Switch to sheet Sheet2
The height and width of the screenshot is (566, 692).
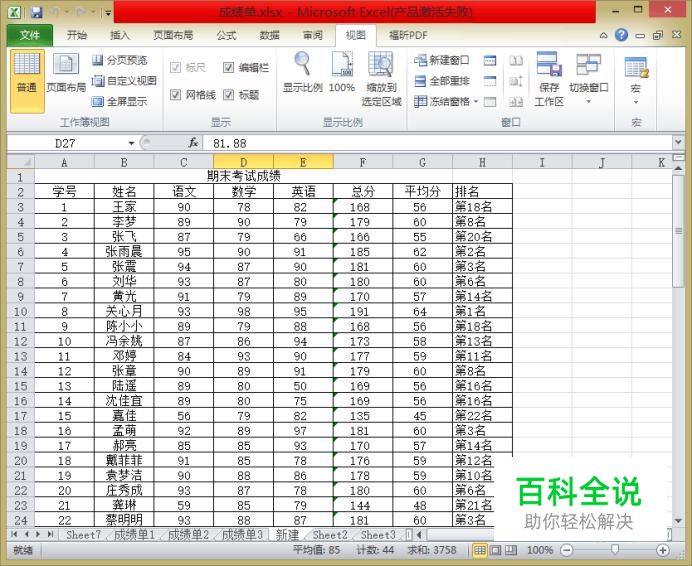330,535
